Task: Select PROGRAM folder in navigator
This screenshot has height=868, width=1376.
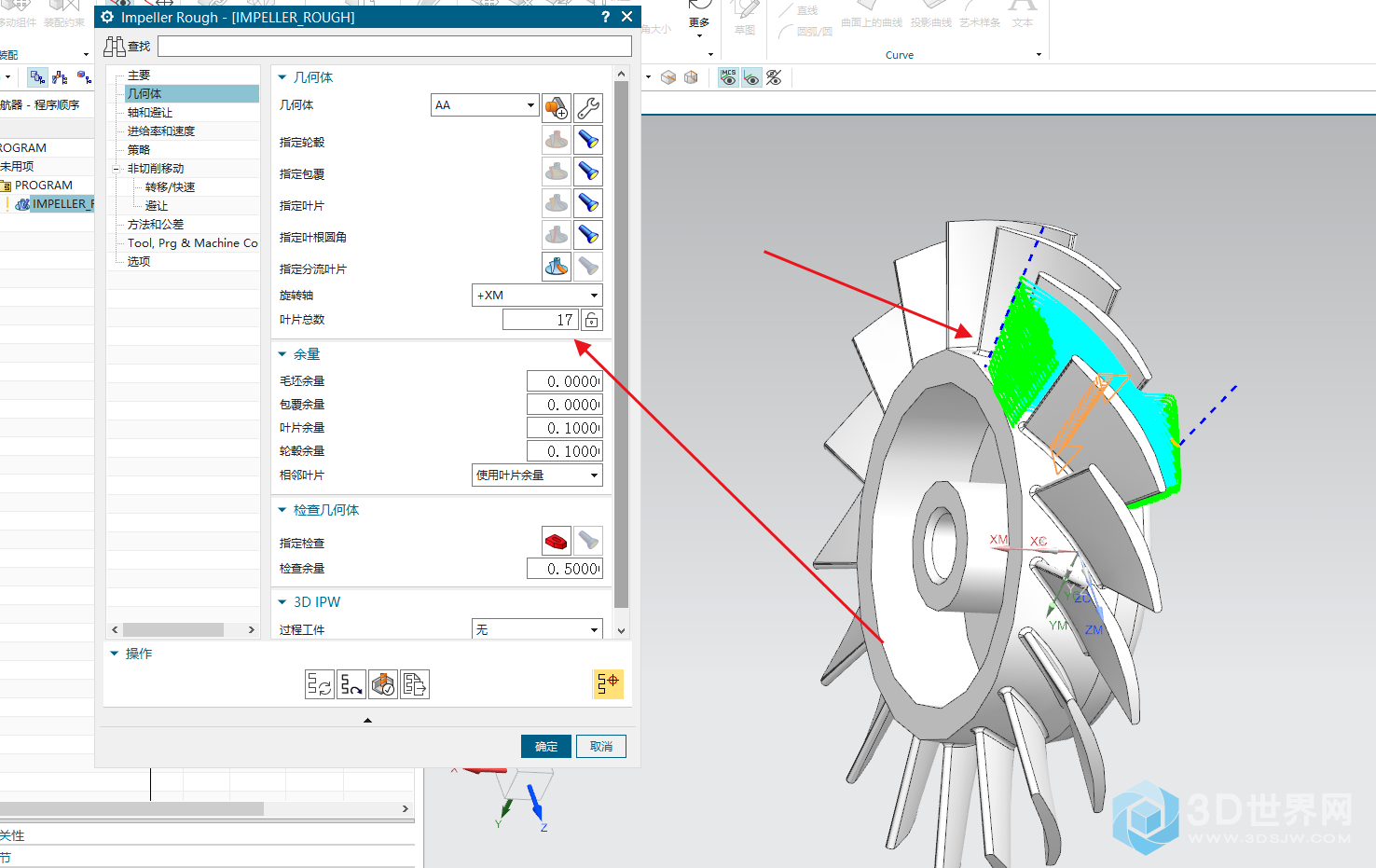Action: 43,186
